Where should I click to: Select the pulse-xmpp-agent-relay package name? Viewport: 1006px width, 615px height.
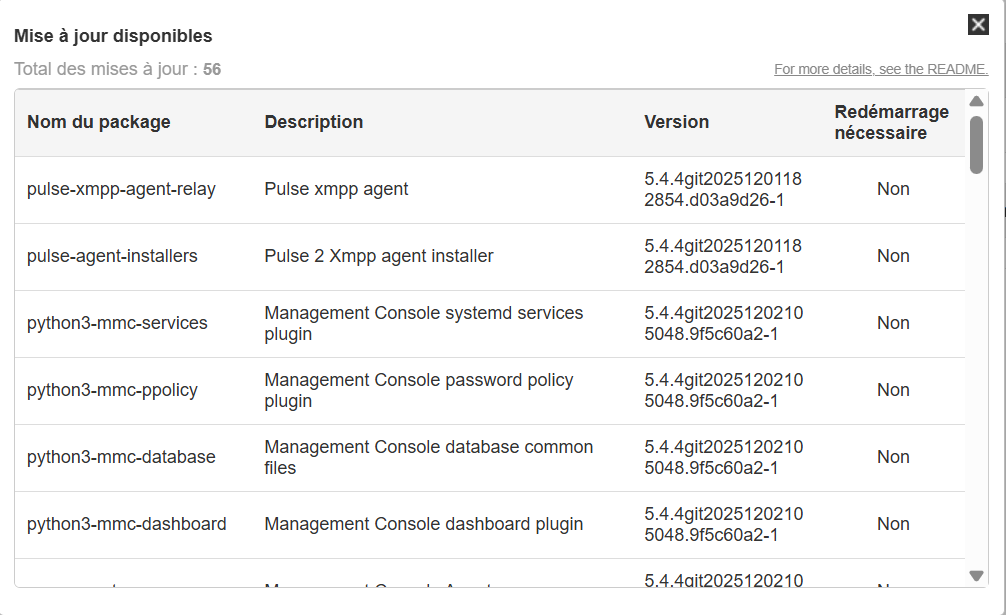click(121, 189)
